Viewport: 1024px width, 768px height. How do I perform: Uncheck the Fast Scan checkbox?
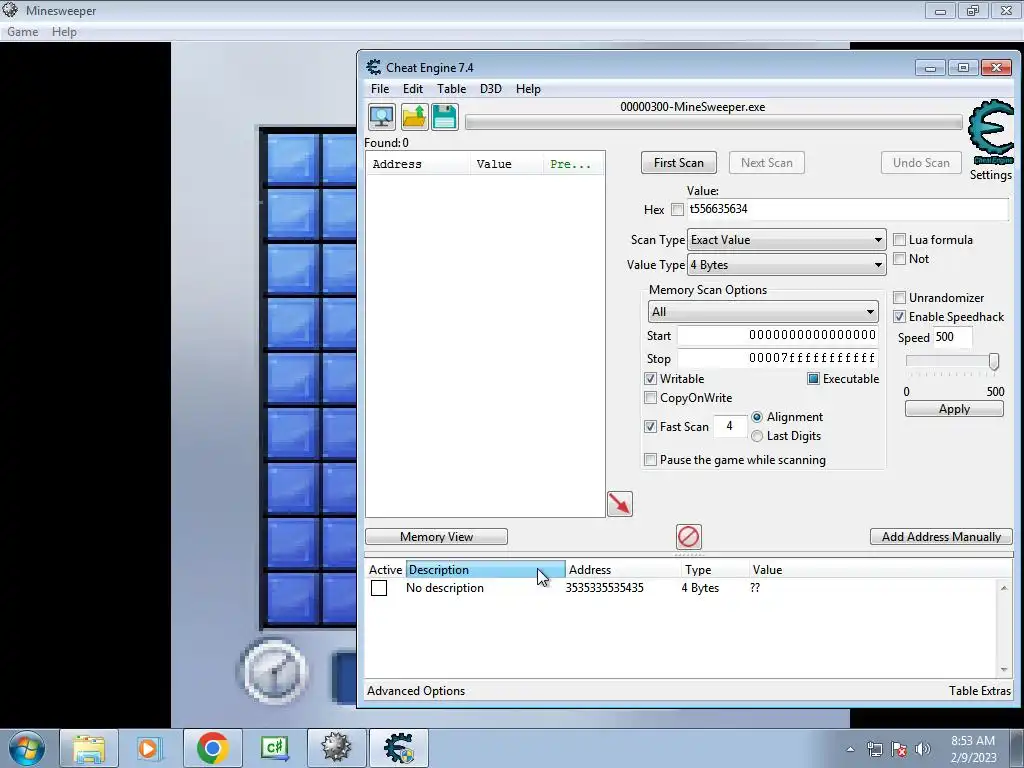pyautogui.click(x=650, y=426)
